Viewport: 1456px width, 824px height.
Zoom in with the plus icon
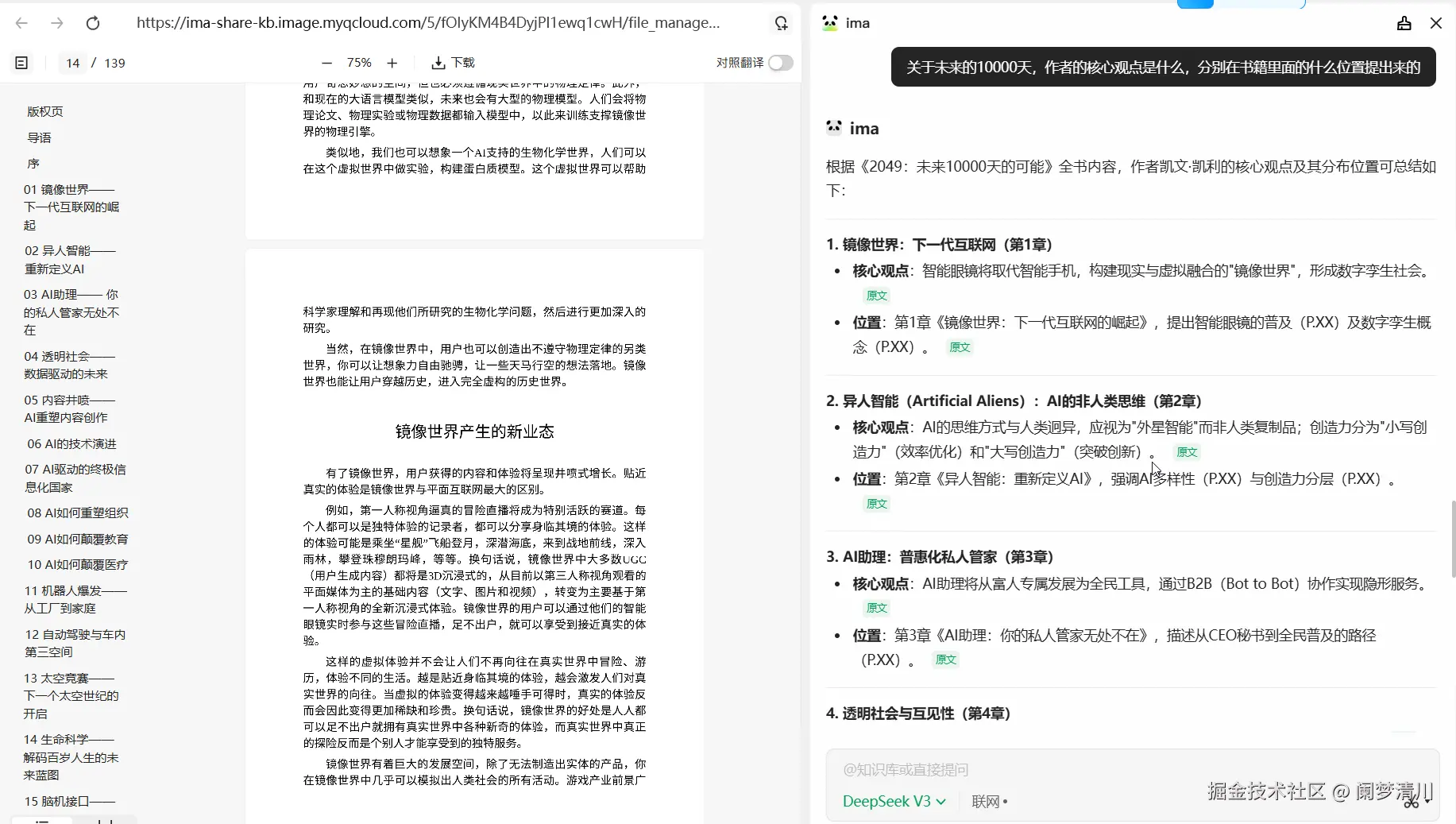[392, 63]
